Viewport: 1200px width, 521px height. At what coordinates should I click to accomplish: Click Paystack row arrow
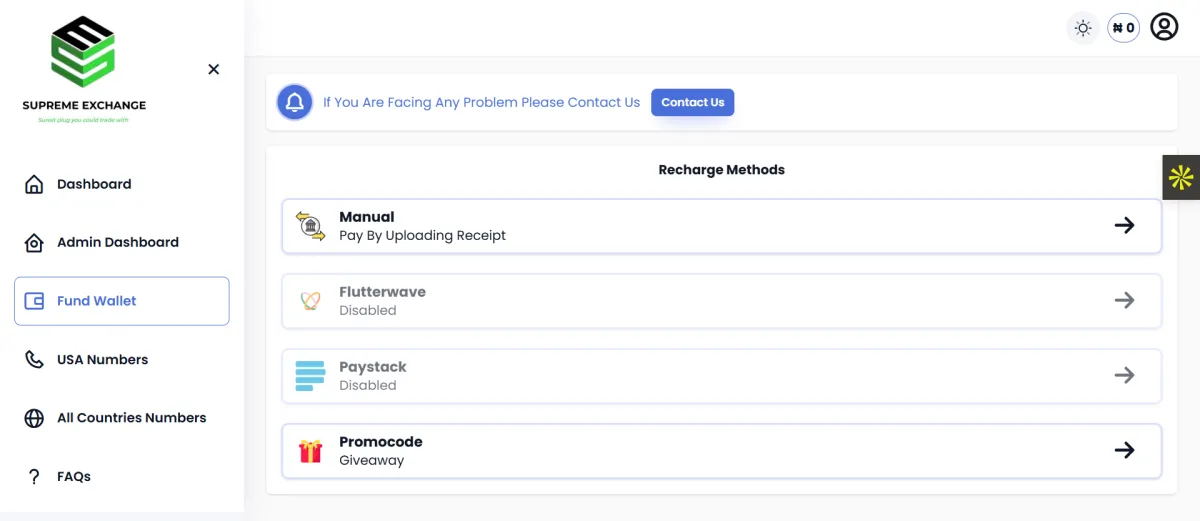click(1124, 375)
